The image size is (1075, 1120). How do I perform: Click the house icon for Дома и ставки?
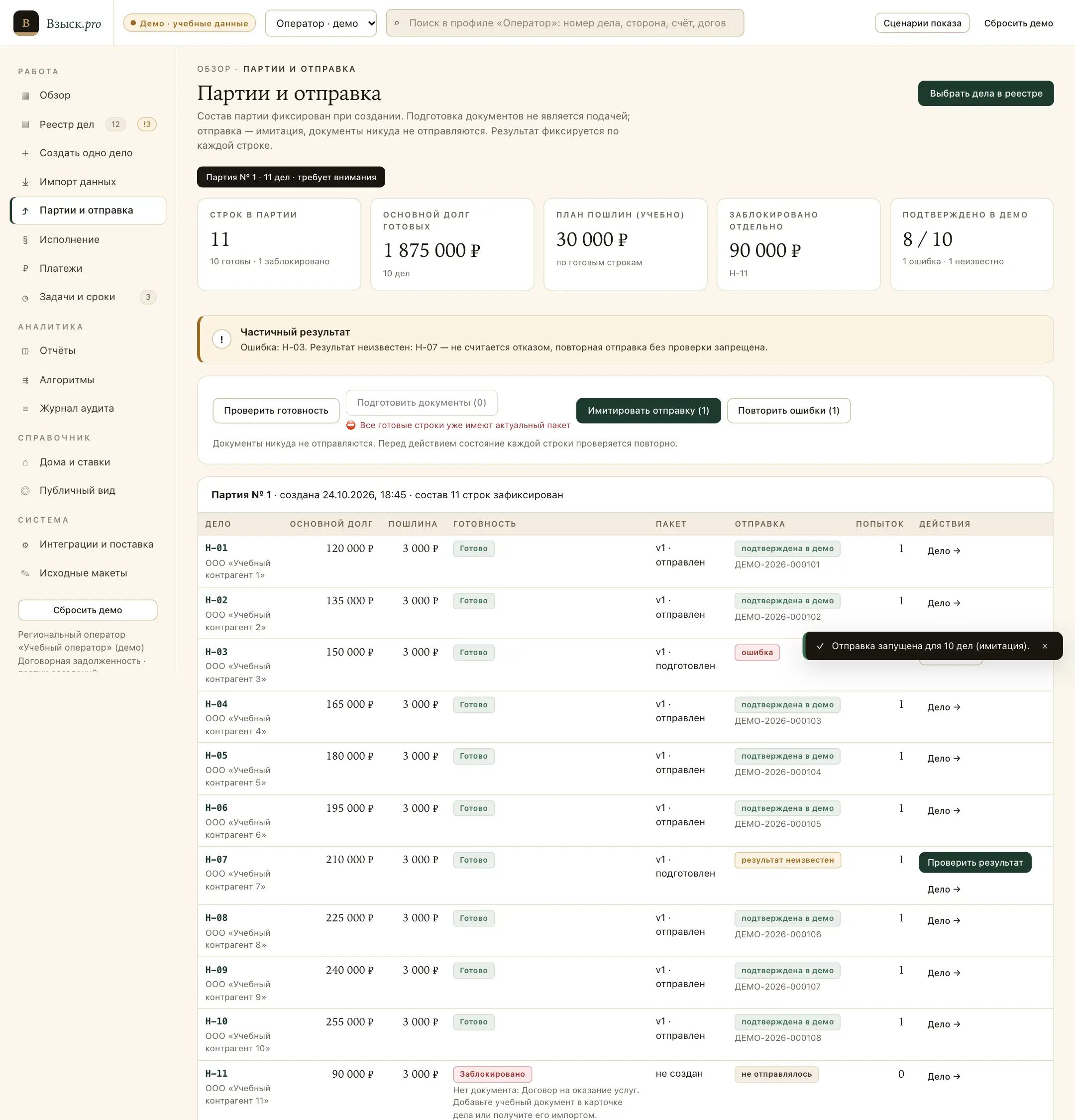[x=25, y=462]
